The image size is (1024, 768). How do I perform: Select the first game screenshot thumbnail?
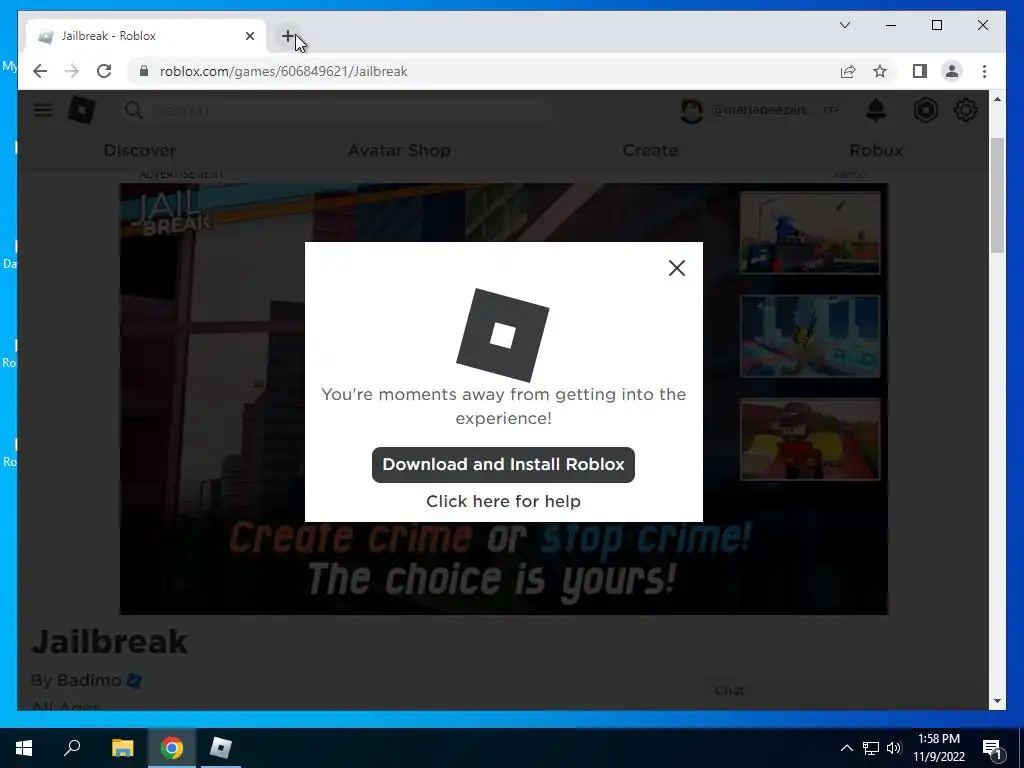810,232
